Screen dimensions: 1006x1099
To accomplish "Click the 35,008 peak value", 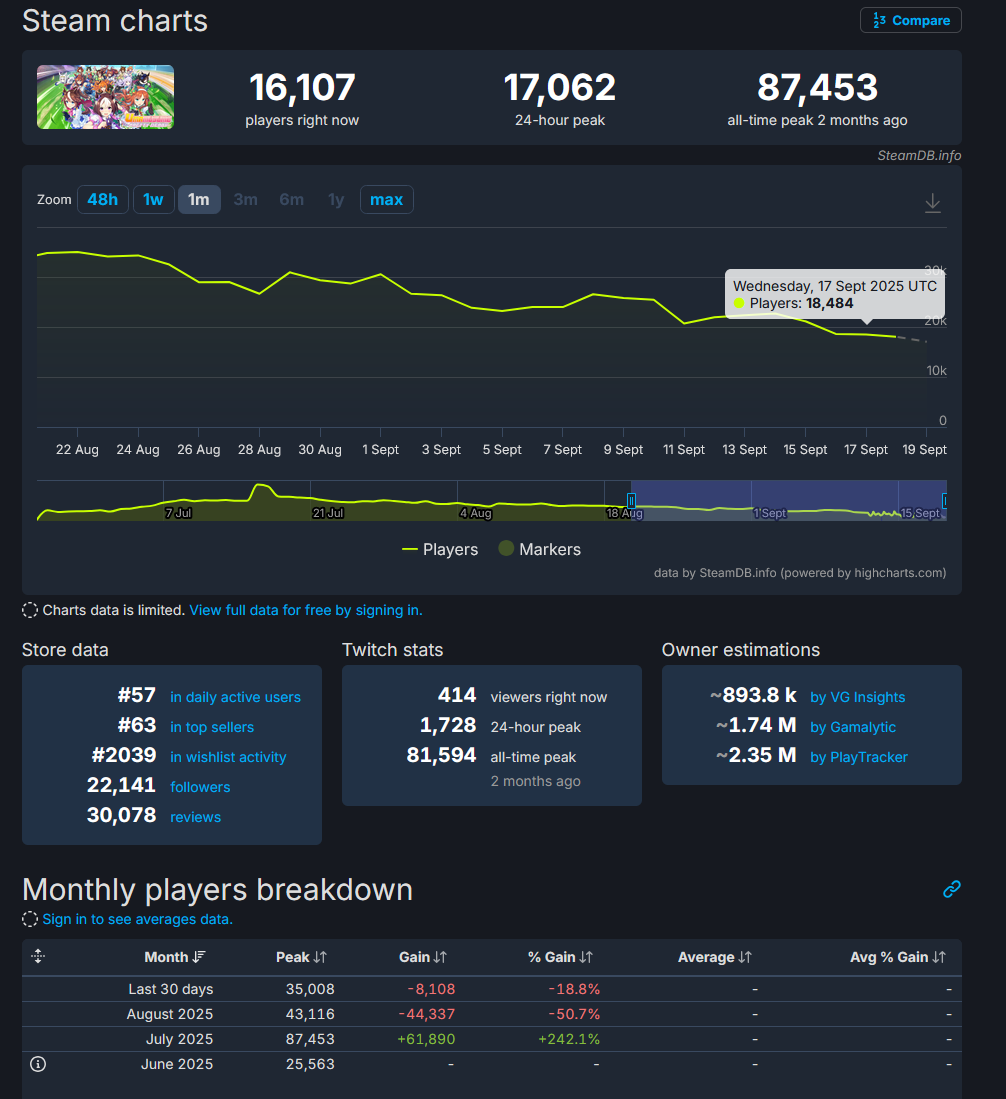I will [x=310, y=989].
